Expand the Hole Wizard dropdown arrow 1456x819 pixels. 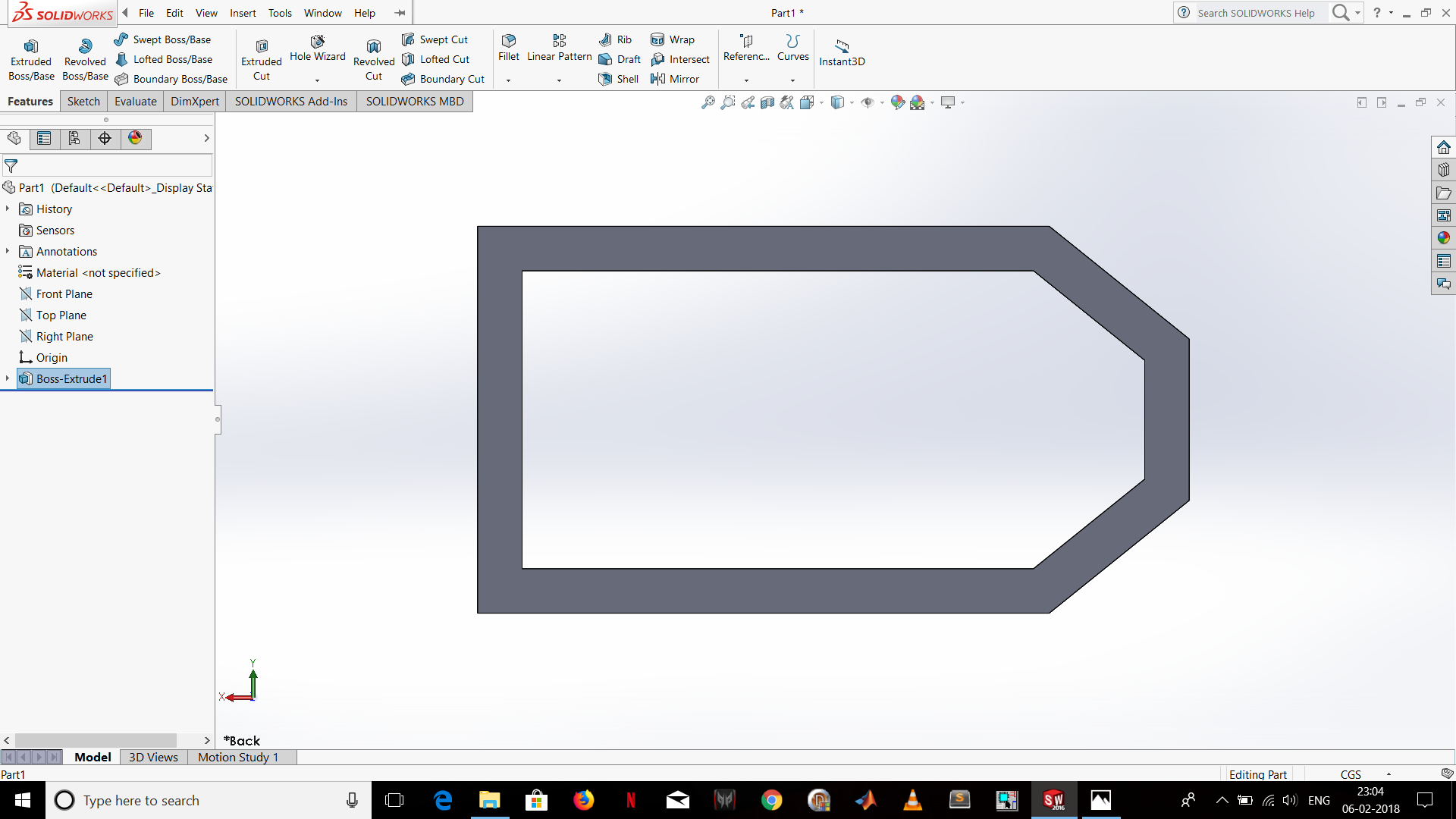click(317, 80)
